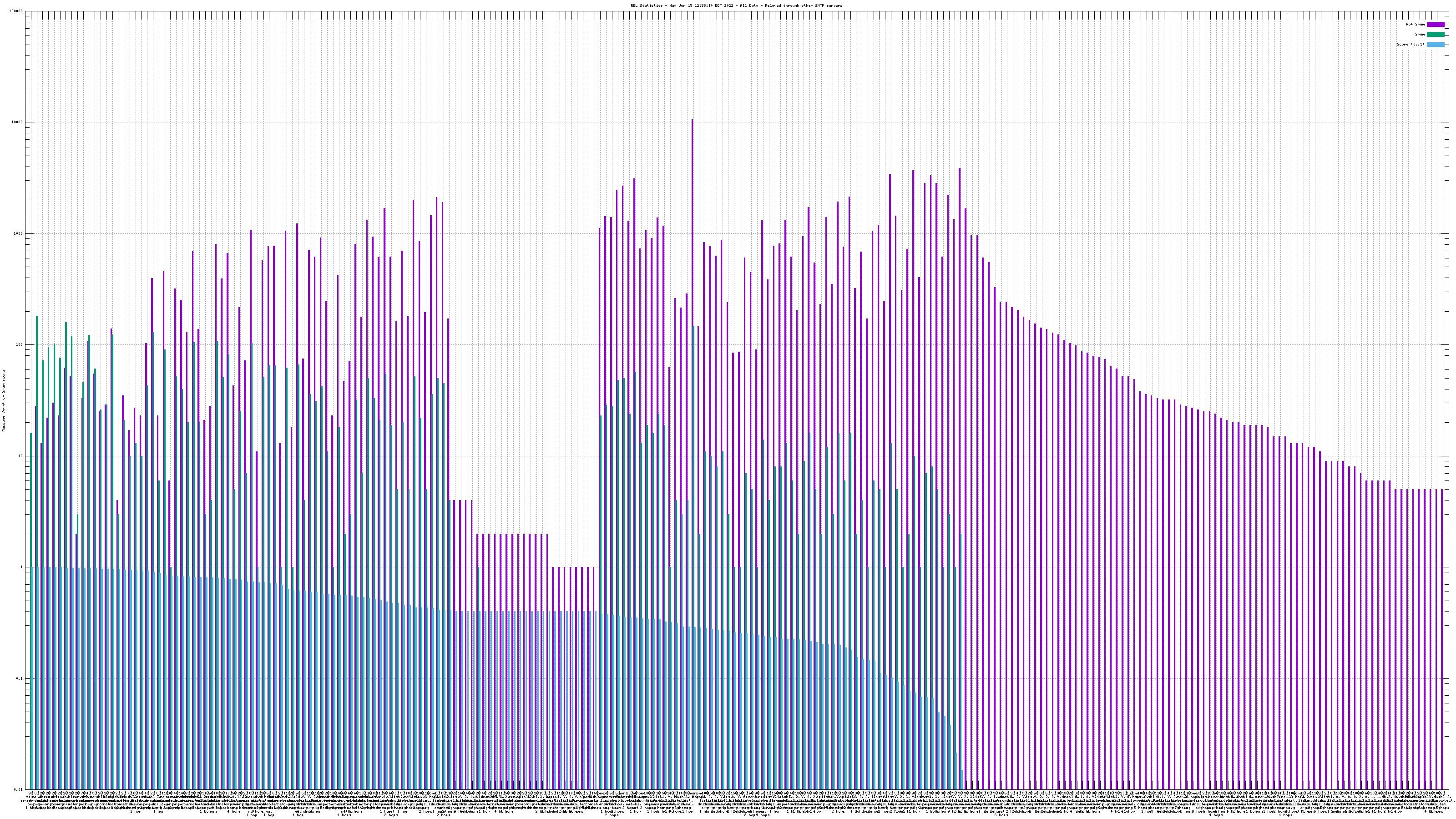Click the 10 y-axis tick label
The image size is (1456, 819).
tap(21, 456)
